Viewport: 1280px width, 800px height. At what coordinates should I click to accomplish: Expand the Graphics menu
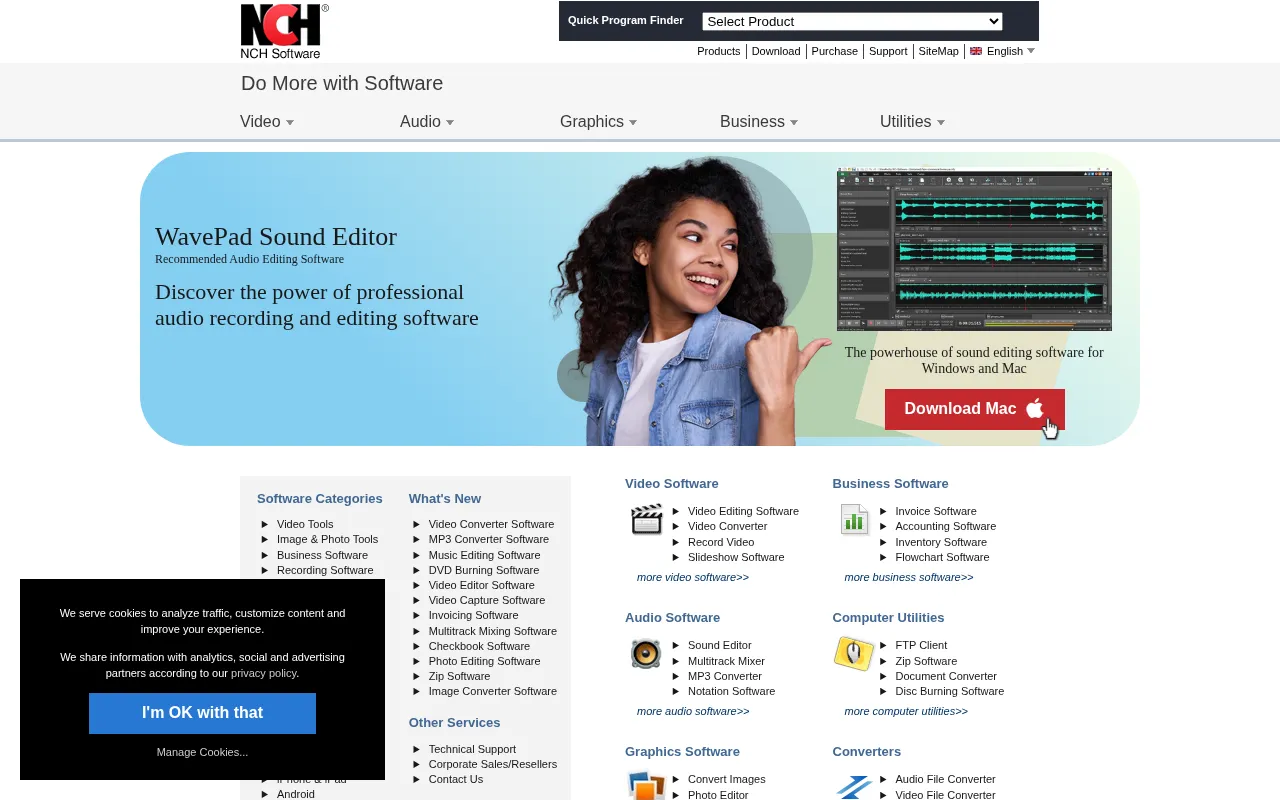[x=598, y=122]
